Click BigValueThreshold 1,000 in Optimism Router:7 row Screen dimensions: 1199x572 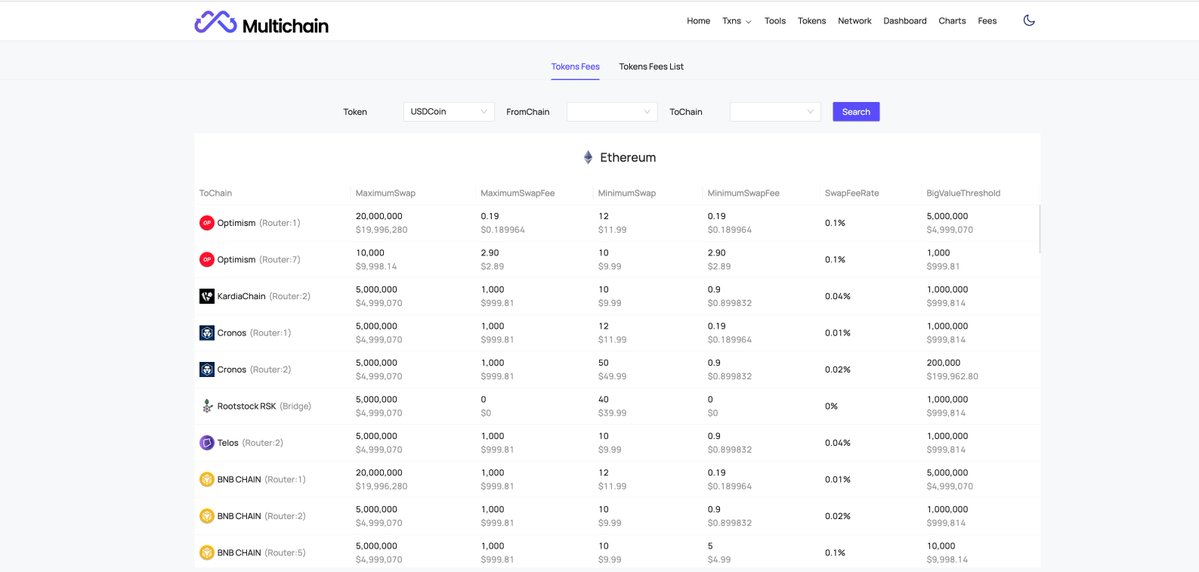[938, 253]
